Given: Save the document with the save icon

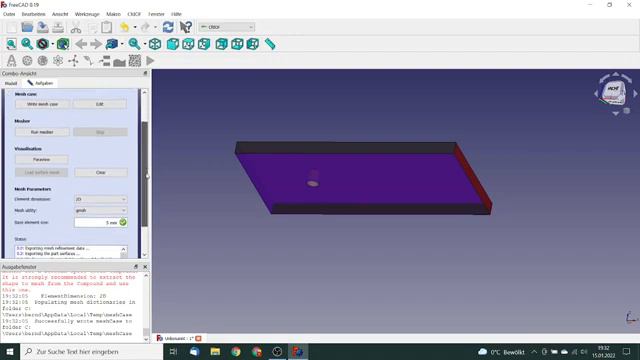Looking at the screenshot, I should tap(43, 27).
